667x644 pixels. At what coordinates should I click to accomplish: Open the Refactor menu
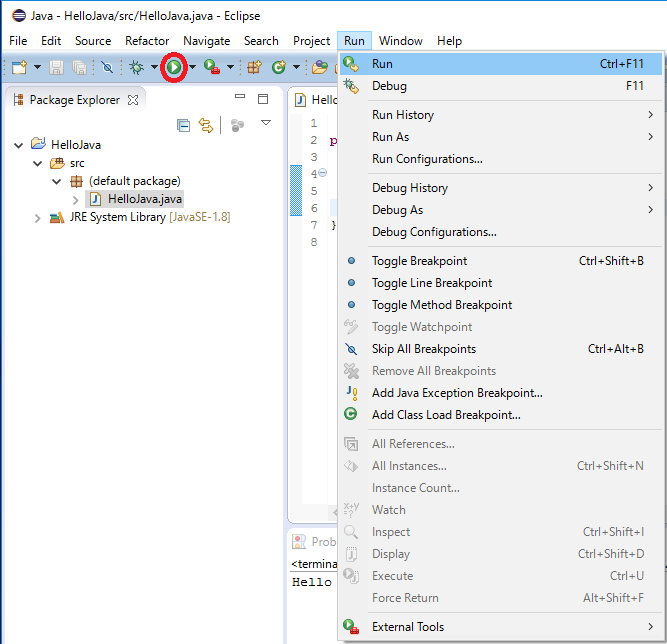point(147,41)
